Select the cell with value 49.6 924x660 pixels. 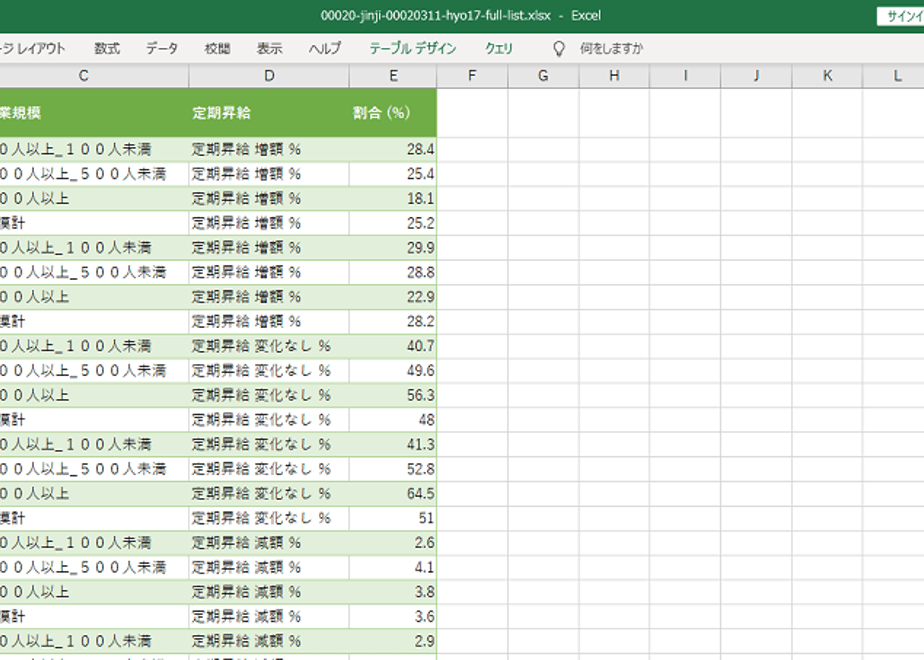tap(393, 371)
